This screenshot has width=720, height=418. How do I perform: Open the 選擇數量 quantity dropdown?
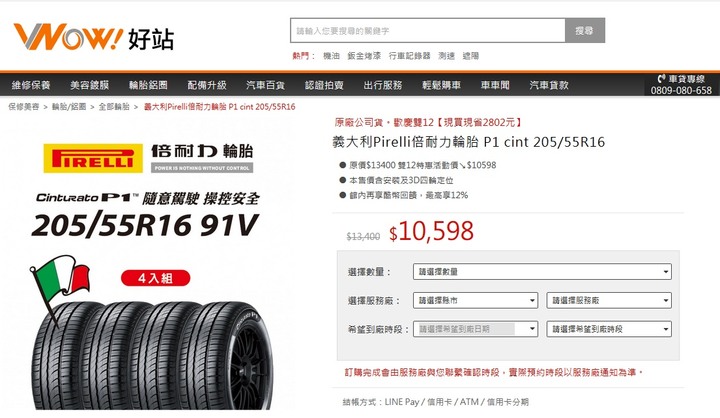(542, 271)
